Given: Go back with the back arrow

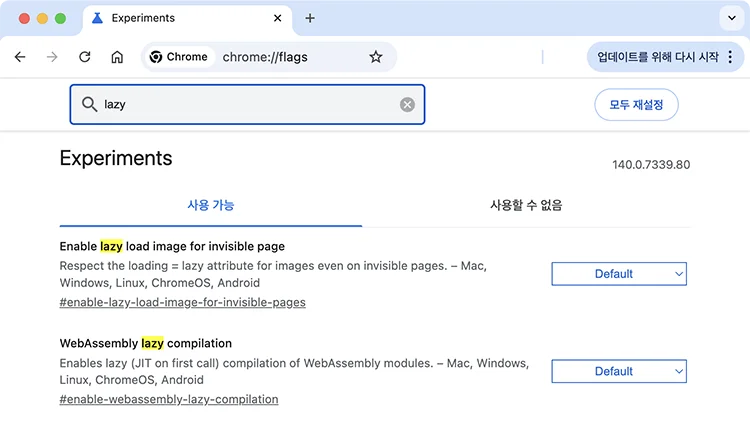Looking at the screenshot, I should pos(20,57).
